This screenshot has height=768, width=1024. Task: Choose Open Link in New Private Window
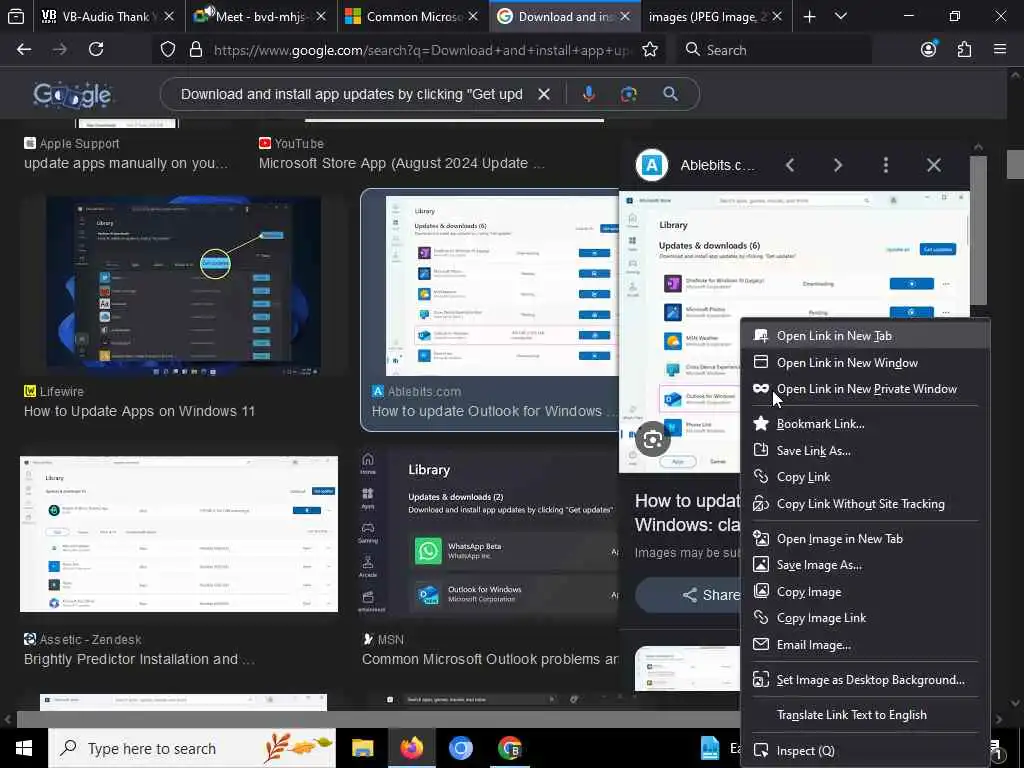pos(866,389)
